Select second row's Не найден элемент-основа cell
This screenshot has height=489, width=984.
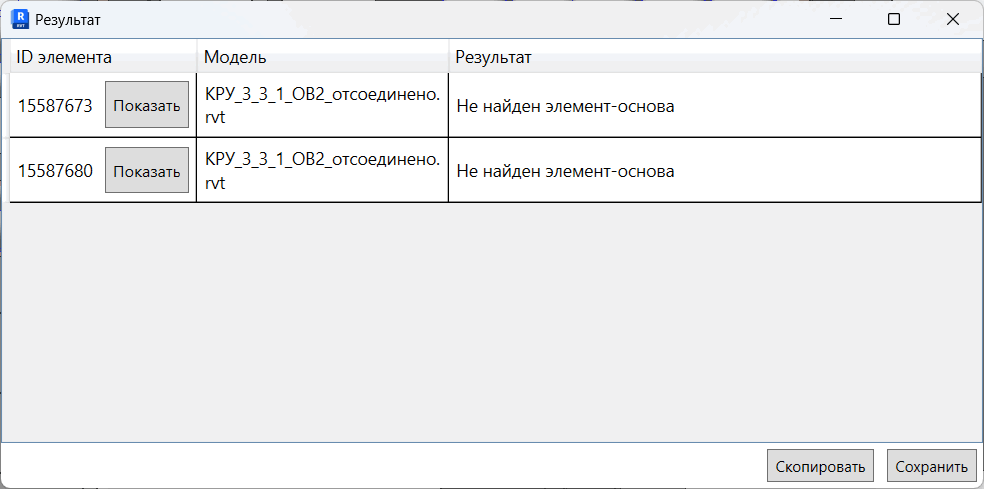(715, 171)
